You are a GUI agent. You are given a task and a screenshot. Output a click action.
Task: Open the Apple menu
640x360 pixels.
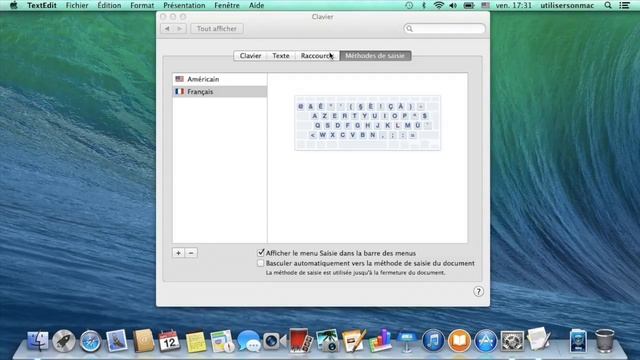[13, 5]
